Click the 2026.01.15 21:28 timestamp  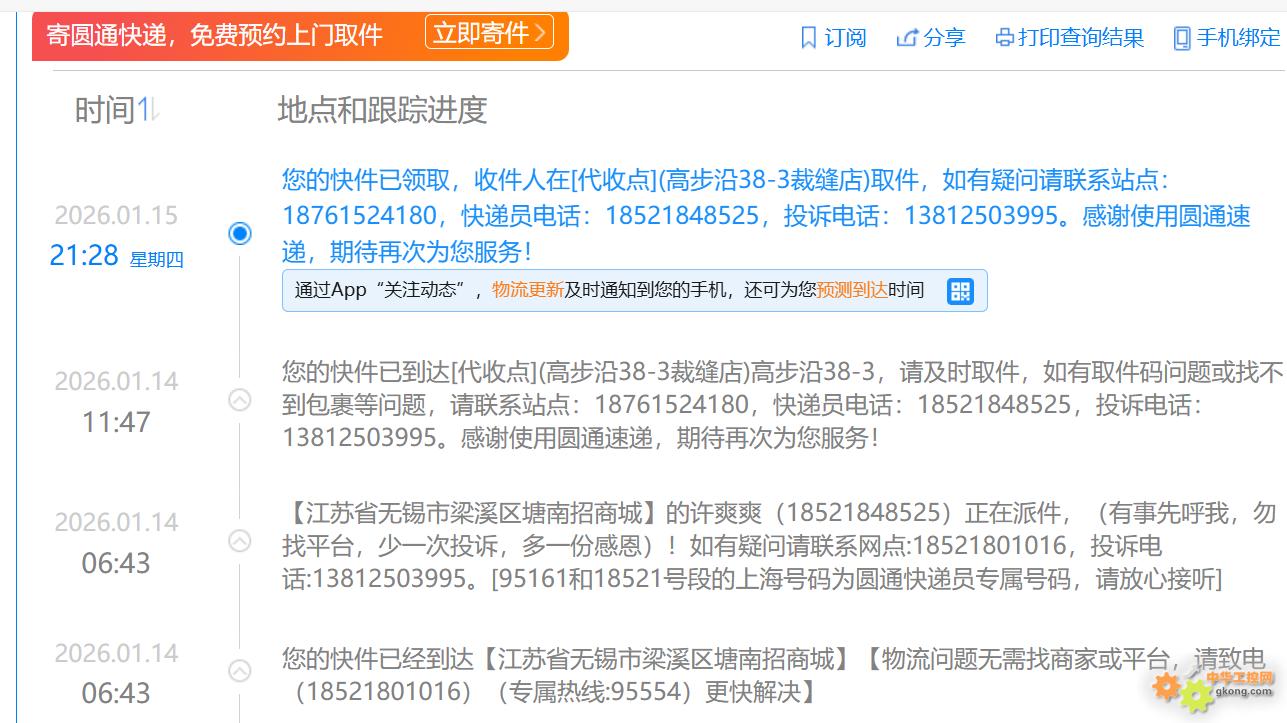pyautogui.click(x=116, y=236)
